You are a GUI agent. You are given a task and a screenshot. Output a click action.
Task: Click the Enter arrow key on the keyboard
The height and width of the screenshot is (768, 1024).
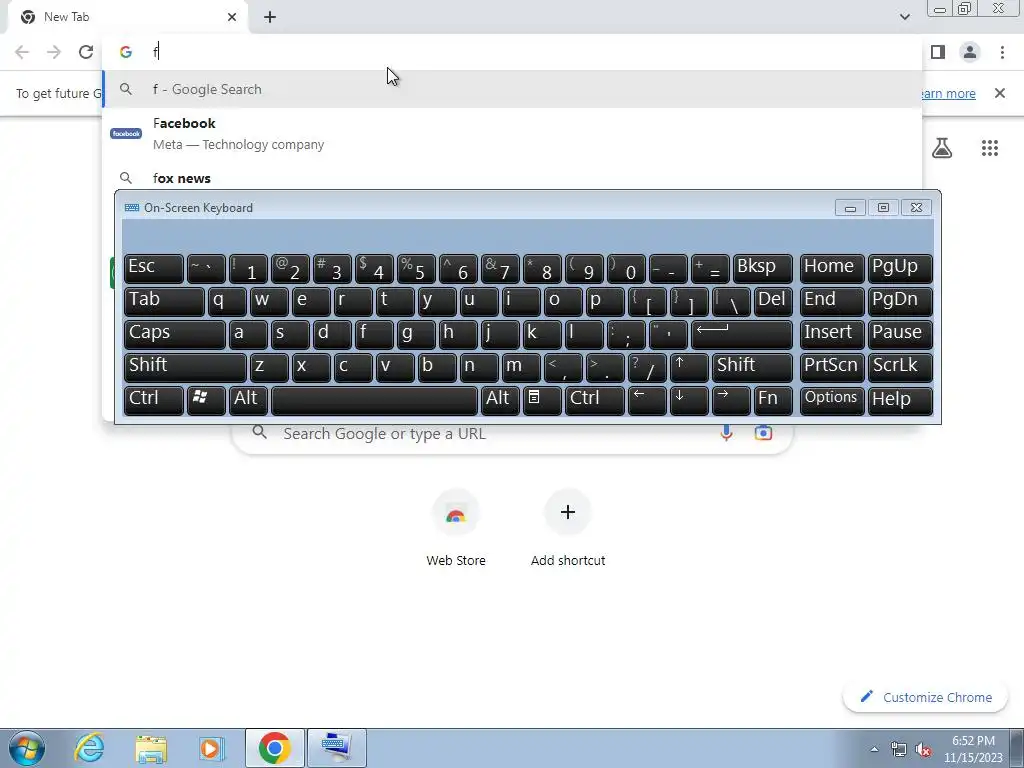(742, 334)
